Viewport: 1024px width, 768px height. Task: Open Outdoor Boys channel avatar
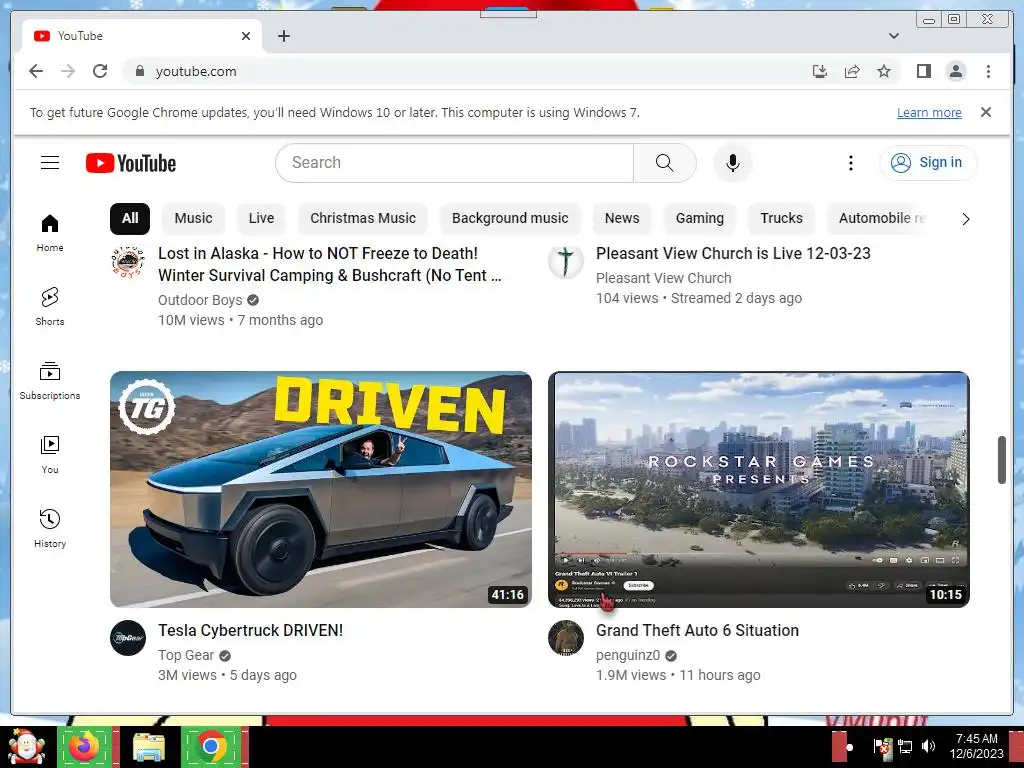click(127, 262)
